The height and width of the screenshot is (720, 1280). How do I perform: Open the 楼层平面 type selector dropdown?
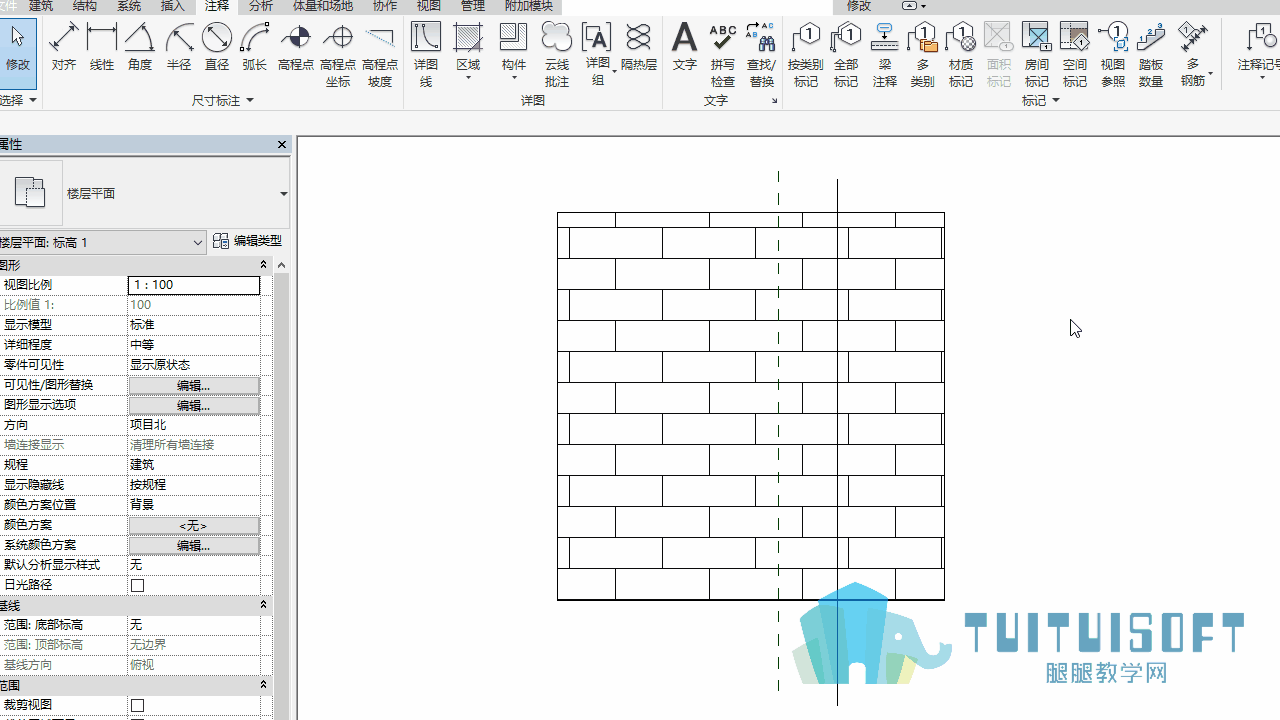point(283,194)
